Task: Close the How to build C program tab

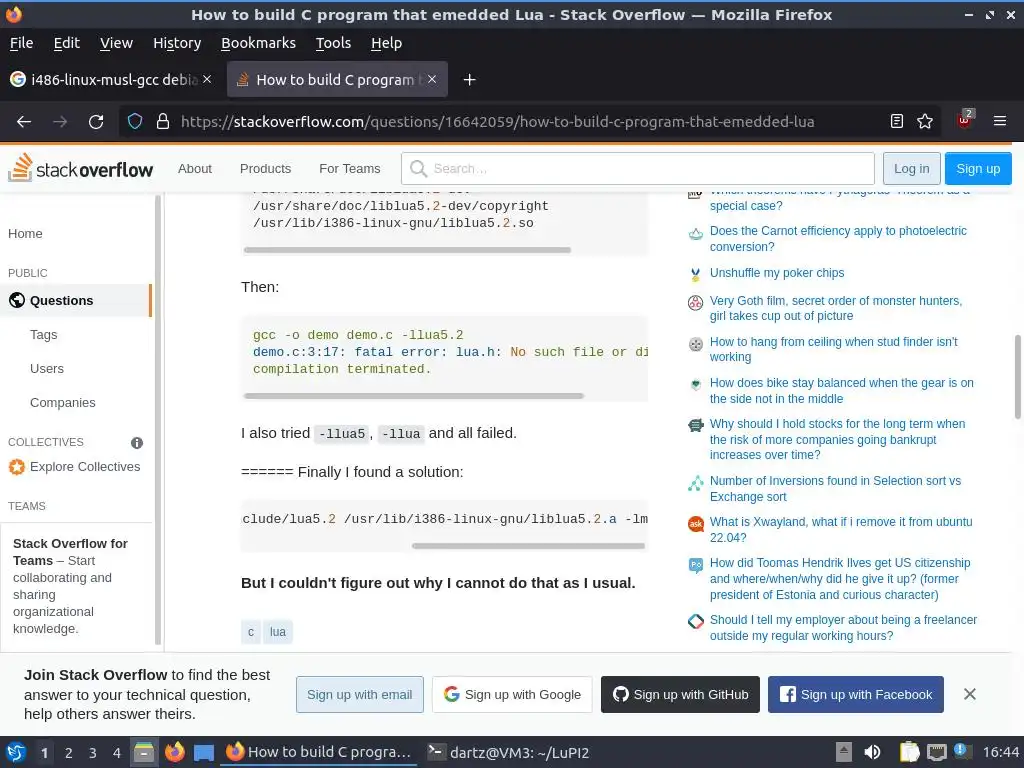Action: [432, 79]
